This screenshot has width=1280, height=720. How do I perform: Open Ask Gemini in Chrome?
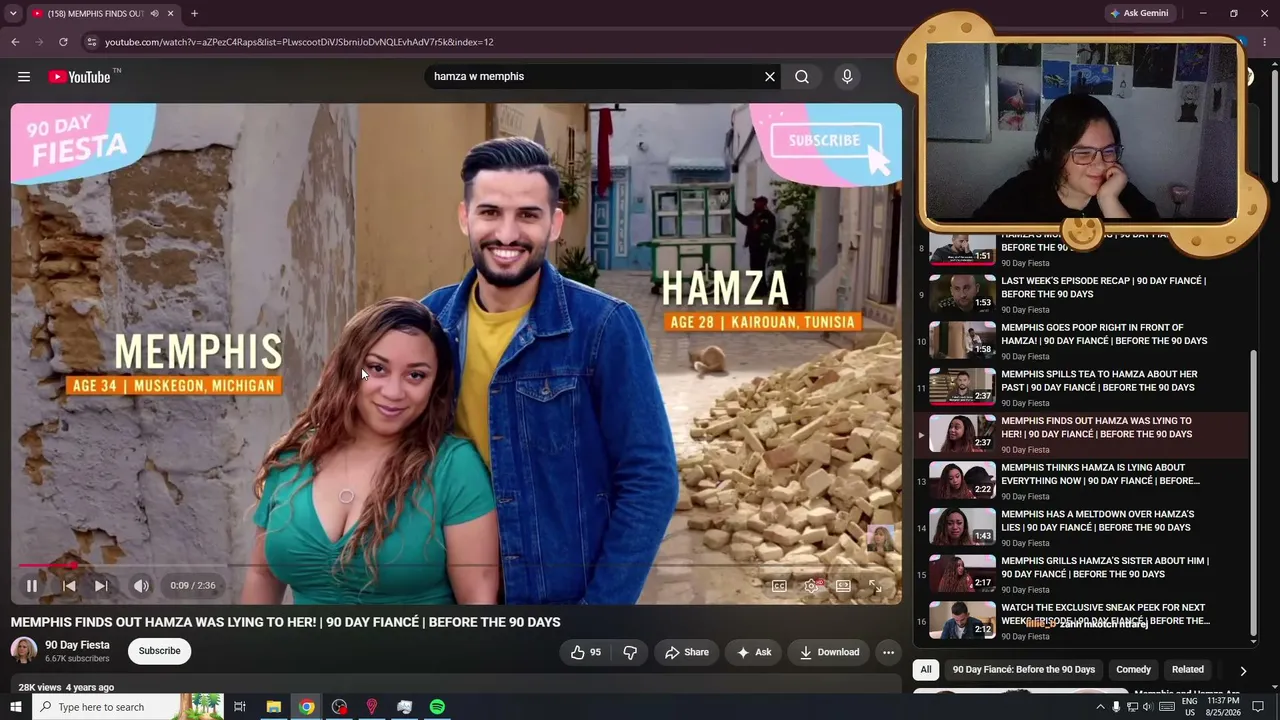point(1138,13)
